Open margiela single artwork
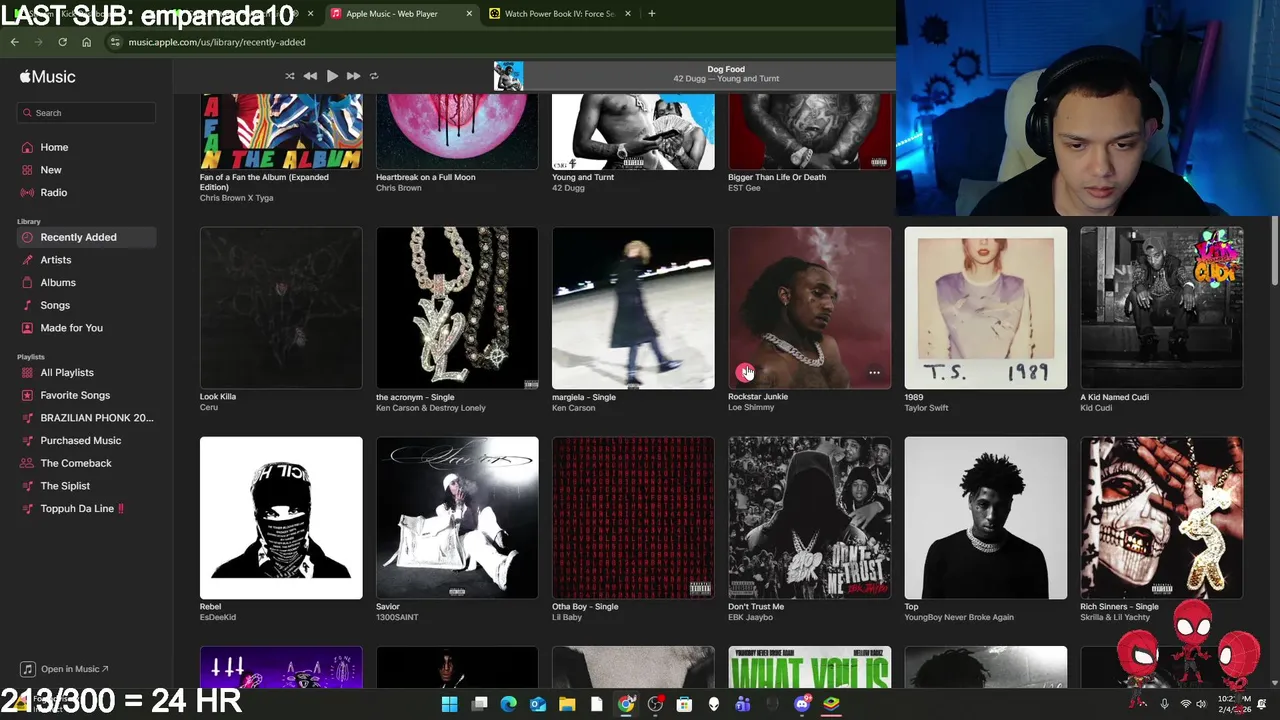Image resolution: width=1280 pixels, height=720 pixels. click(x=633, y=308)
